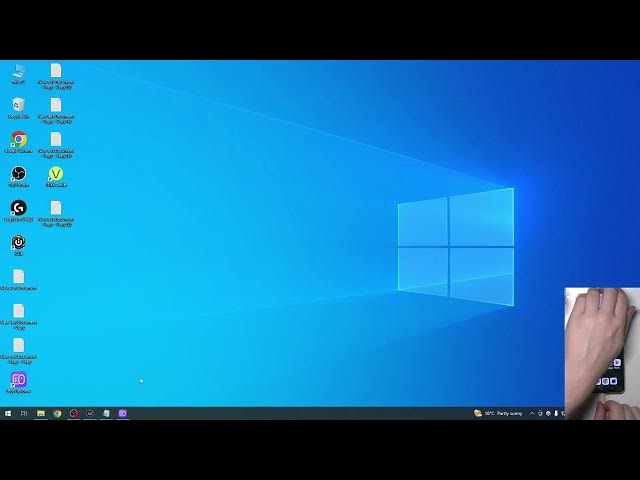Open the purple app on the taskbar

click(x=122, y=413)
